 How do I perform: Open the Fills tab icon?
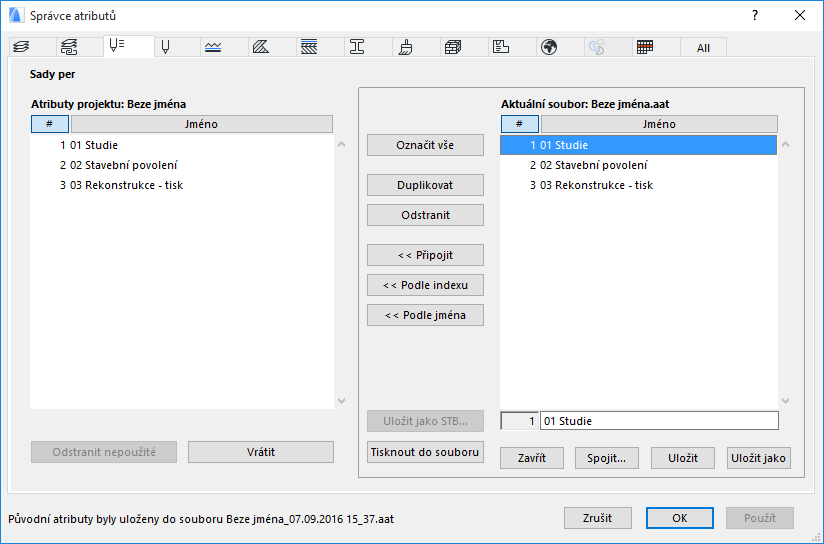click(261, 47)
